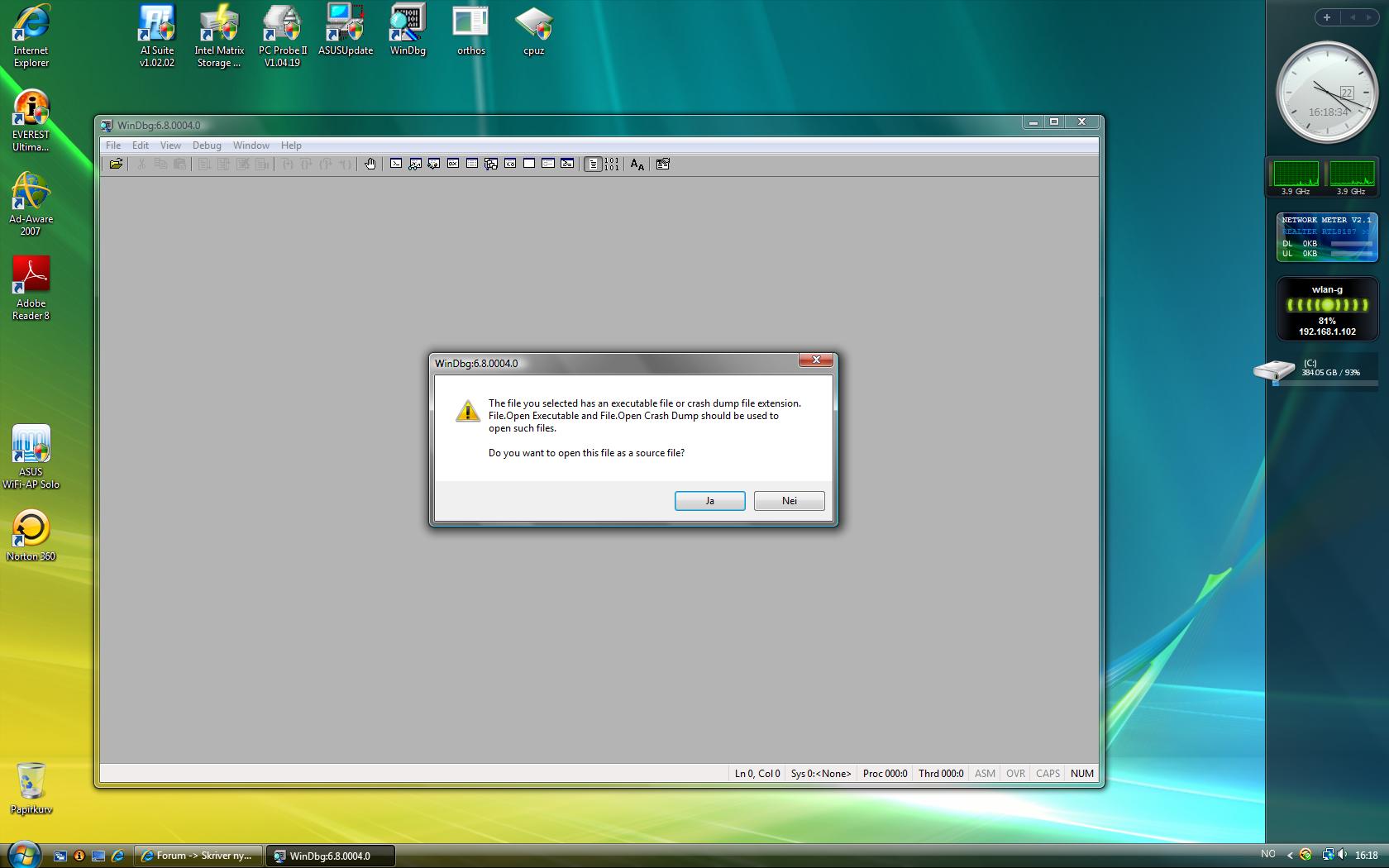The height and width of the screenshot is (868, 1389).
Task: Click the Options icon at toolbar end
Action: (662, 164)
